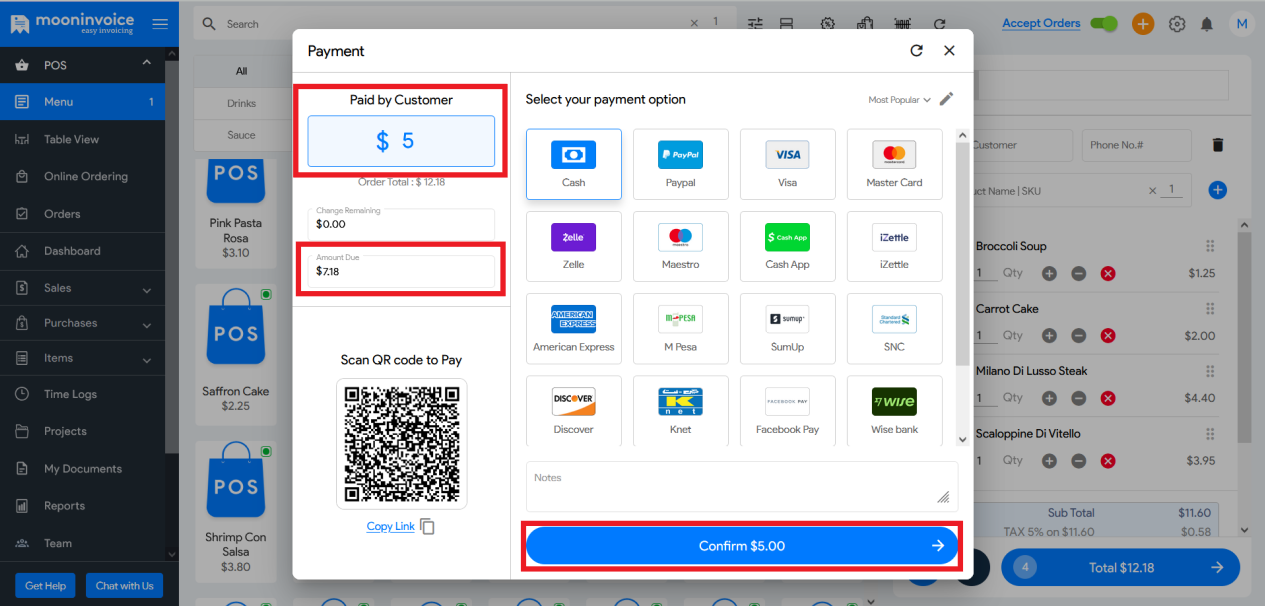Click the copy icon beside Copy Link
The image size is (1265, 606).
[428, 527]
